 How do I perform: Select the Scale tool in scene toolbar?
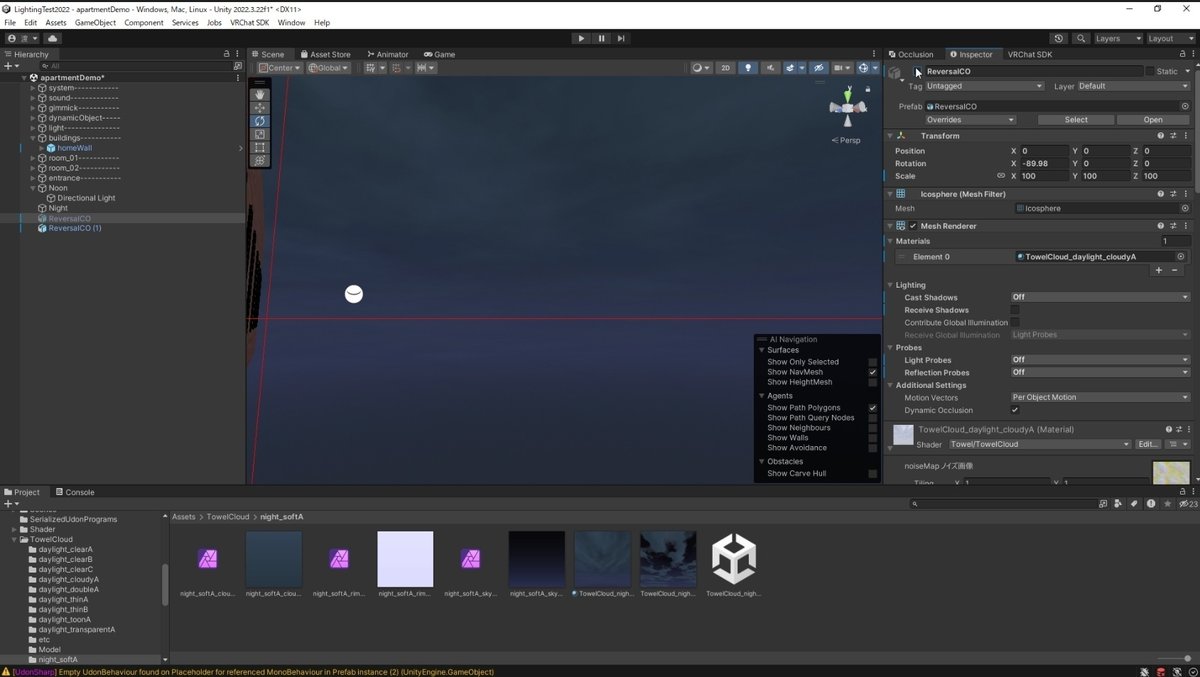pos(260,134)
